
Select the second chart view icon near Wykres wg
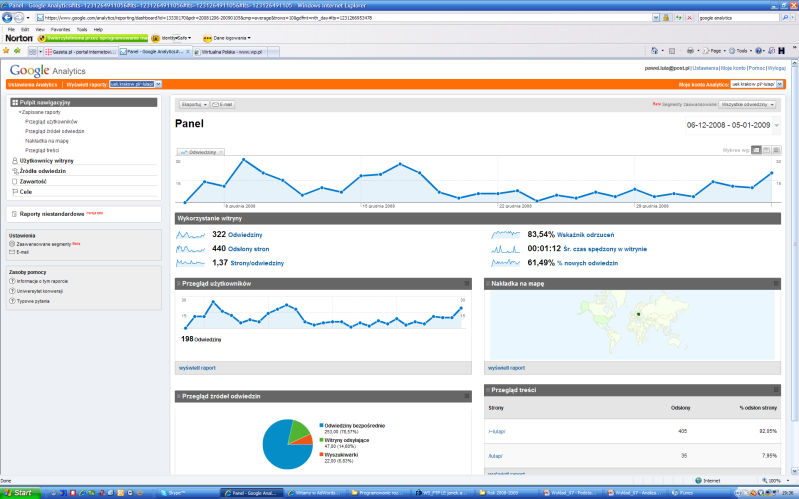(x=766, y=150)
